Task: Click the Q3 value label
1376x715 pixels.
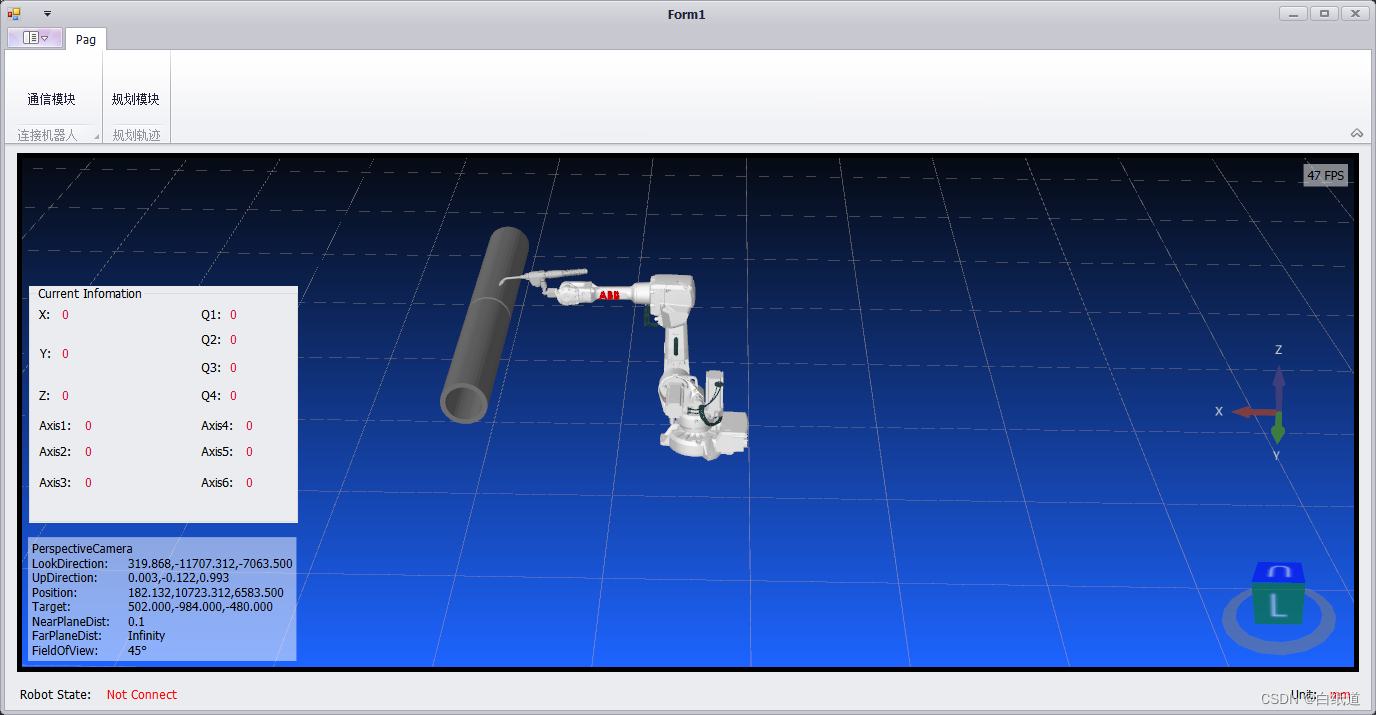Action: tap(233, 368)
